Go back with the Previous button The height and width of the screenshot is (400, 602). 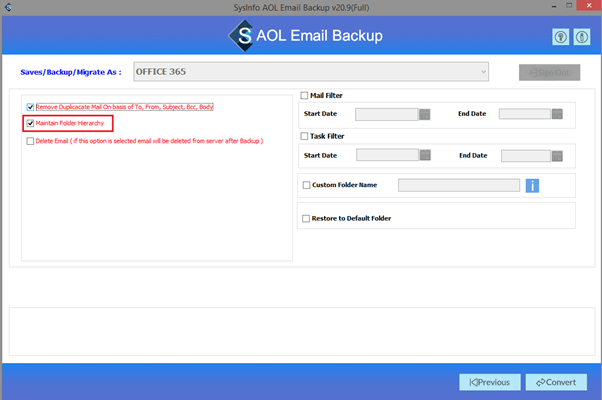[x=490, y=382]
